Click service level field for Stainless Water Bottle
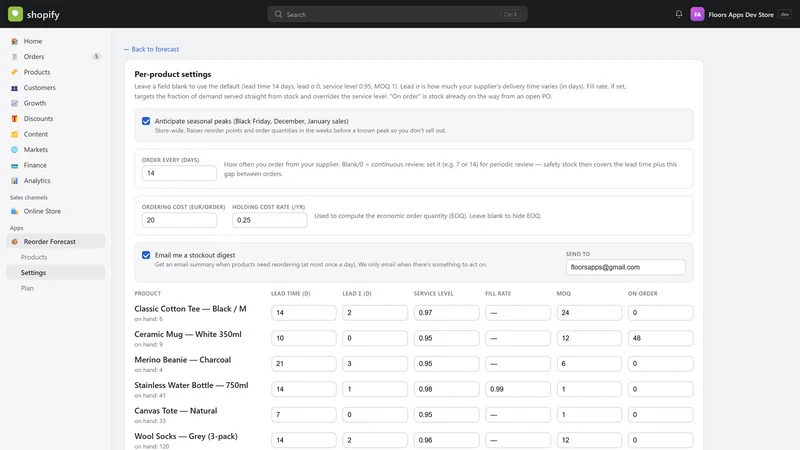800x450 pixels. click(x=446, y=389)
